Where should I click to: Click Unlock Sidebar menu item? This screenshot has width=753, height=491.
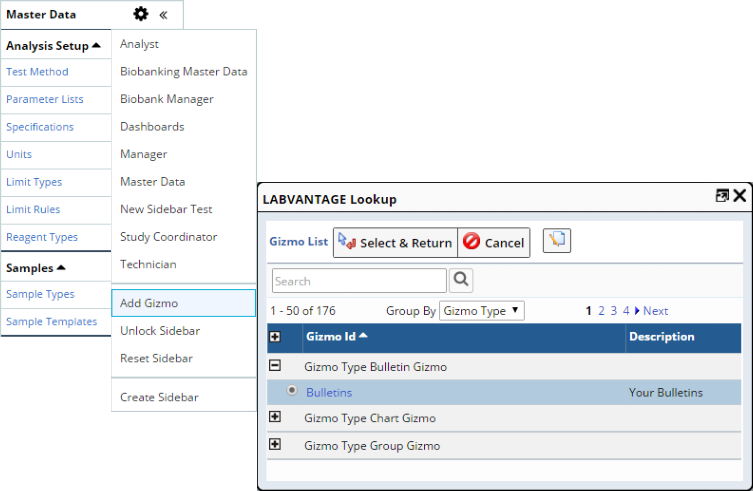[x=160, y=331]
